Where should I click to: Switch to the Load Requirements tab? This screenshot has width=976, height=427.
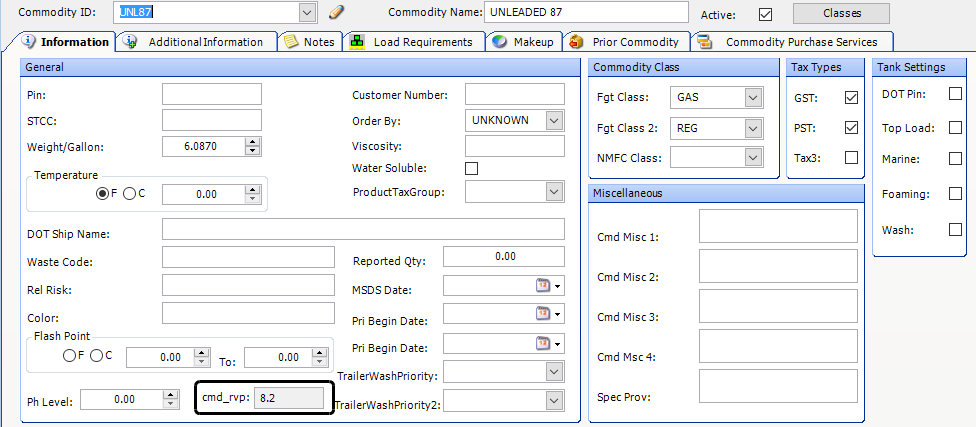coord(413,42)
